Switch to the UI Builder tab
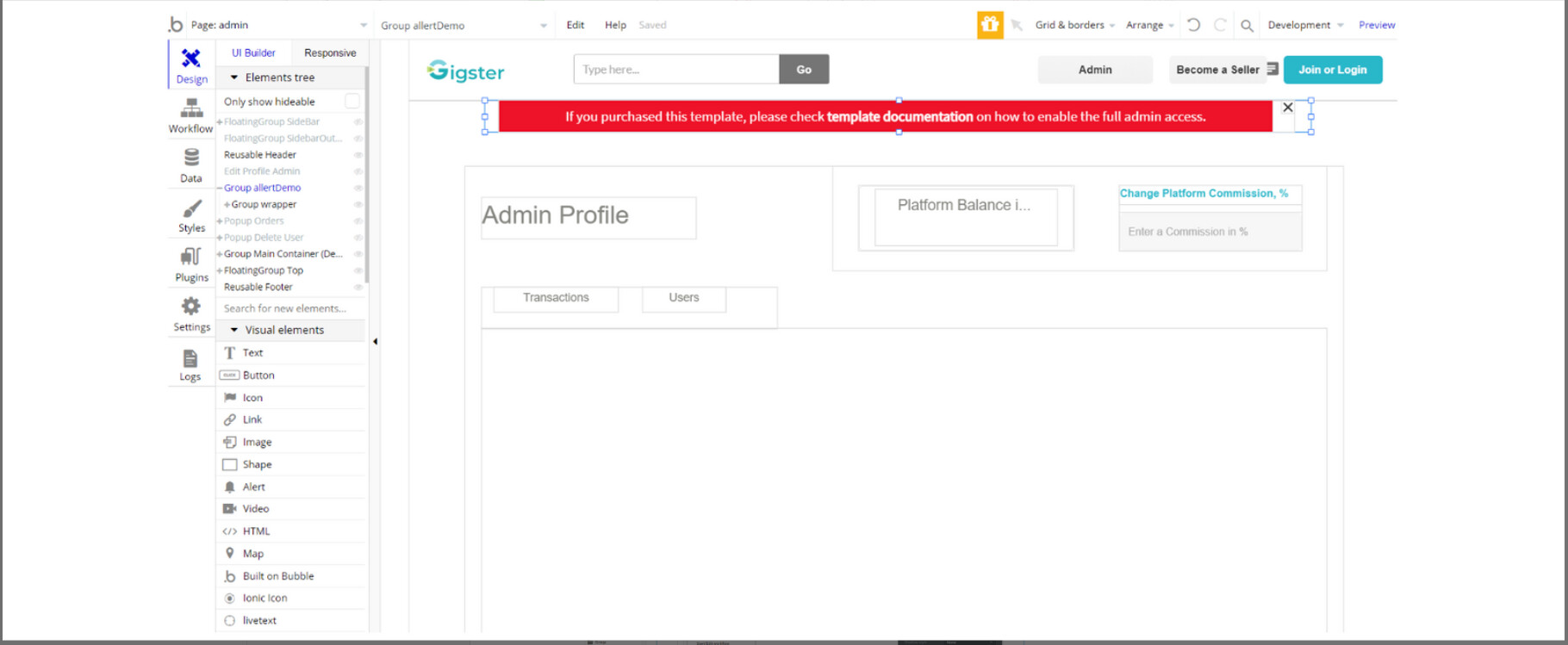Viewport: 1568px width, 645px height. pos(253,53)
